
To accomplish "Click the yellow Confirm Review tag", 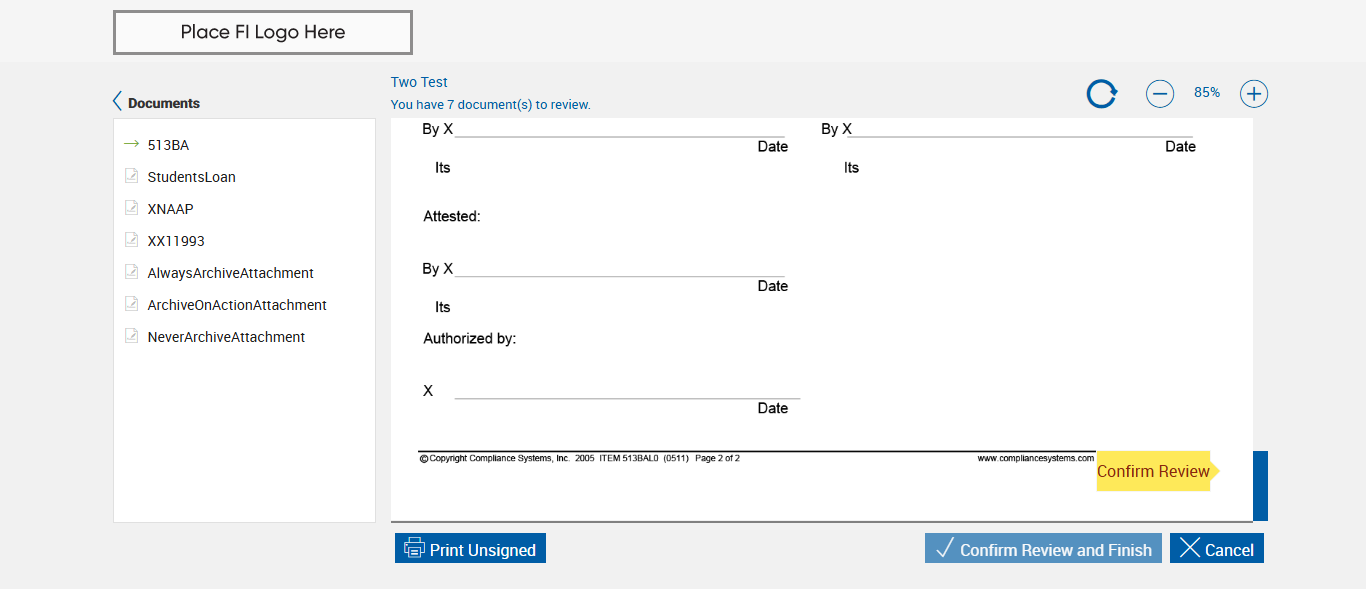I will (1153, 471).
